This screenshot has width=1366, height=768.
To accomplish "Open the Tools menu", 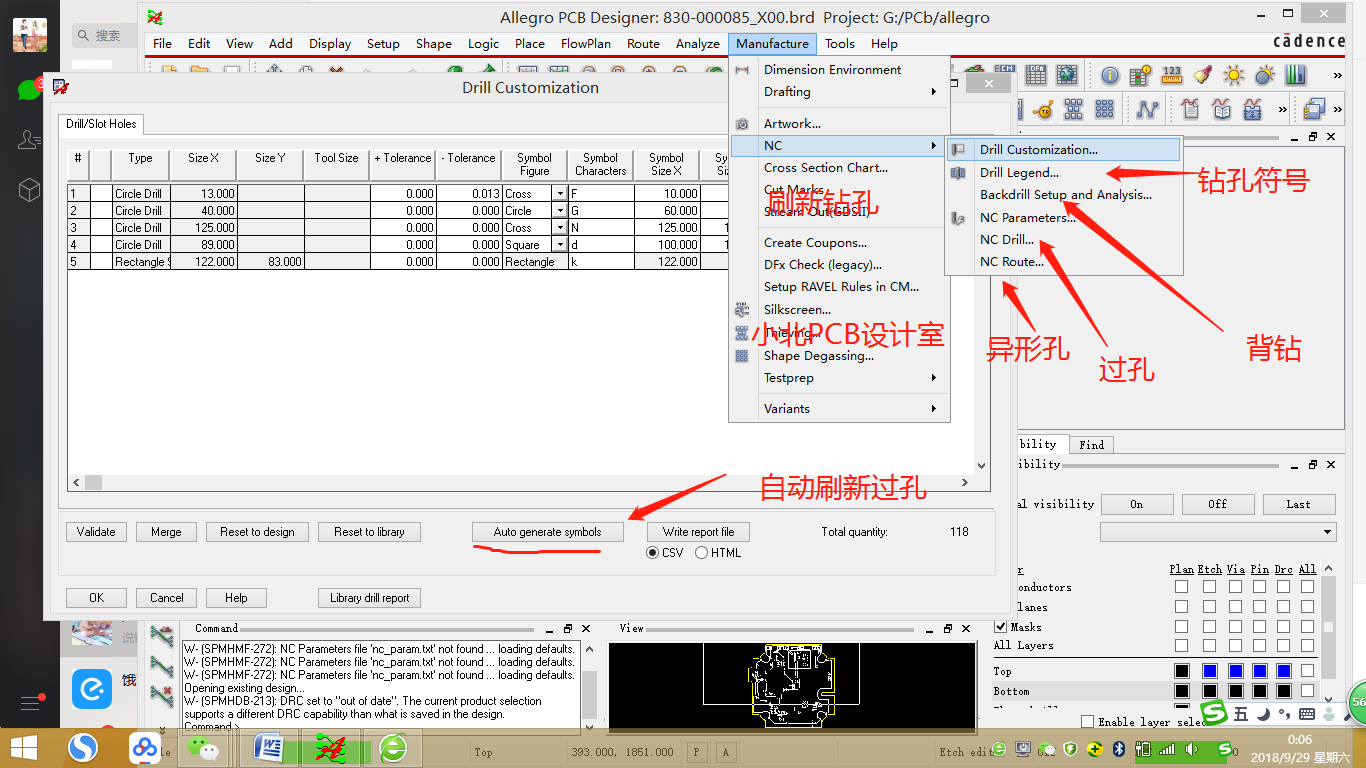I will [840, 44].
